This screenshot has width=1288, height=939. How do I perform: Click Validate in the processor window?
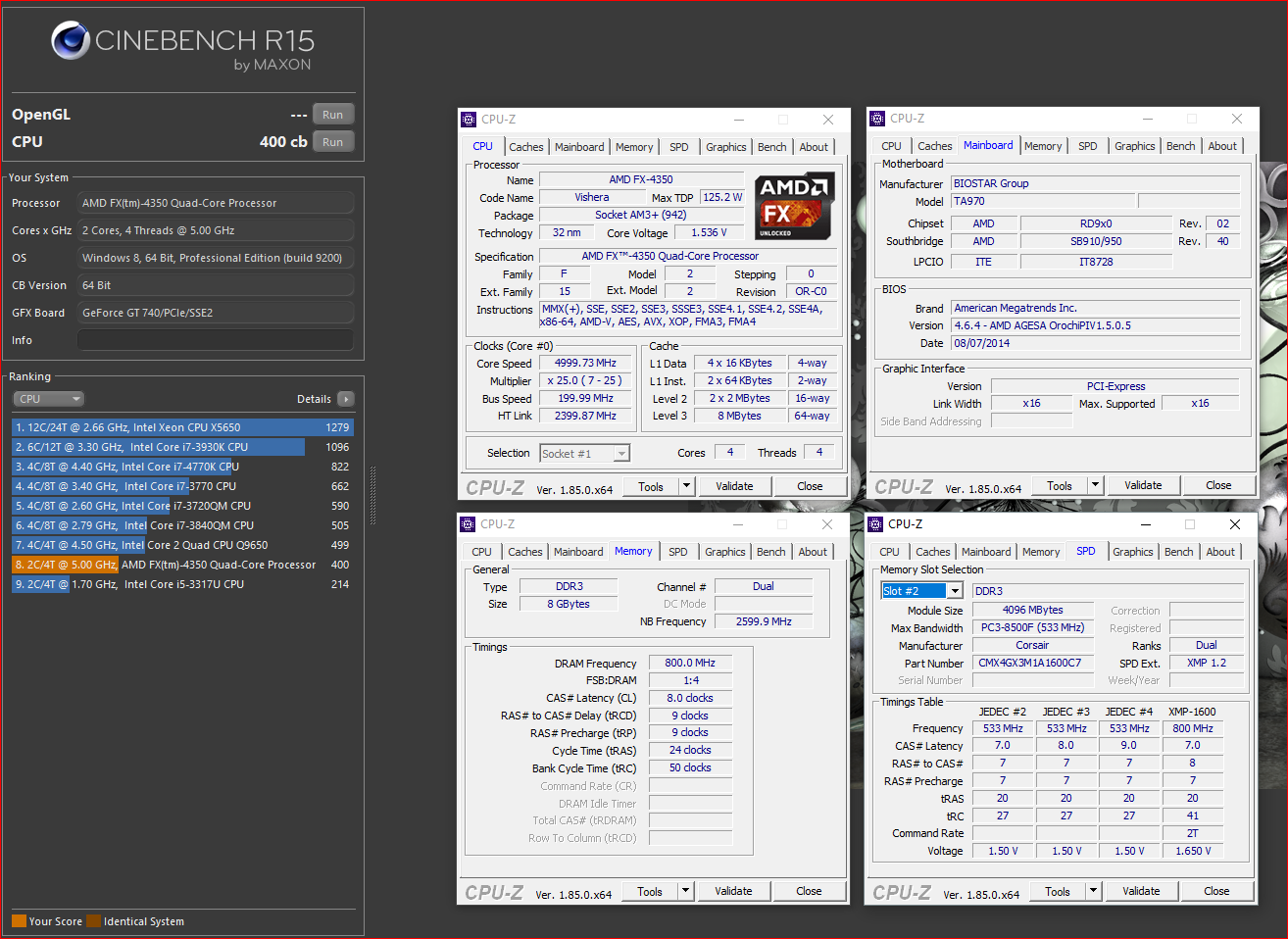coord(734,486)
